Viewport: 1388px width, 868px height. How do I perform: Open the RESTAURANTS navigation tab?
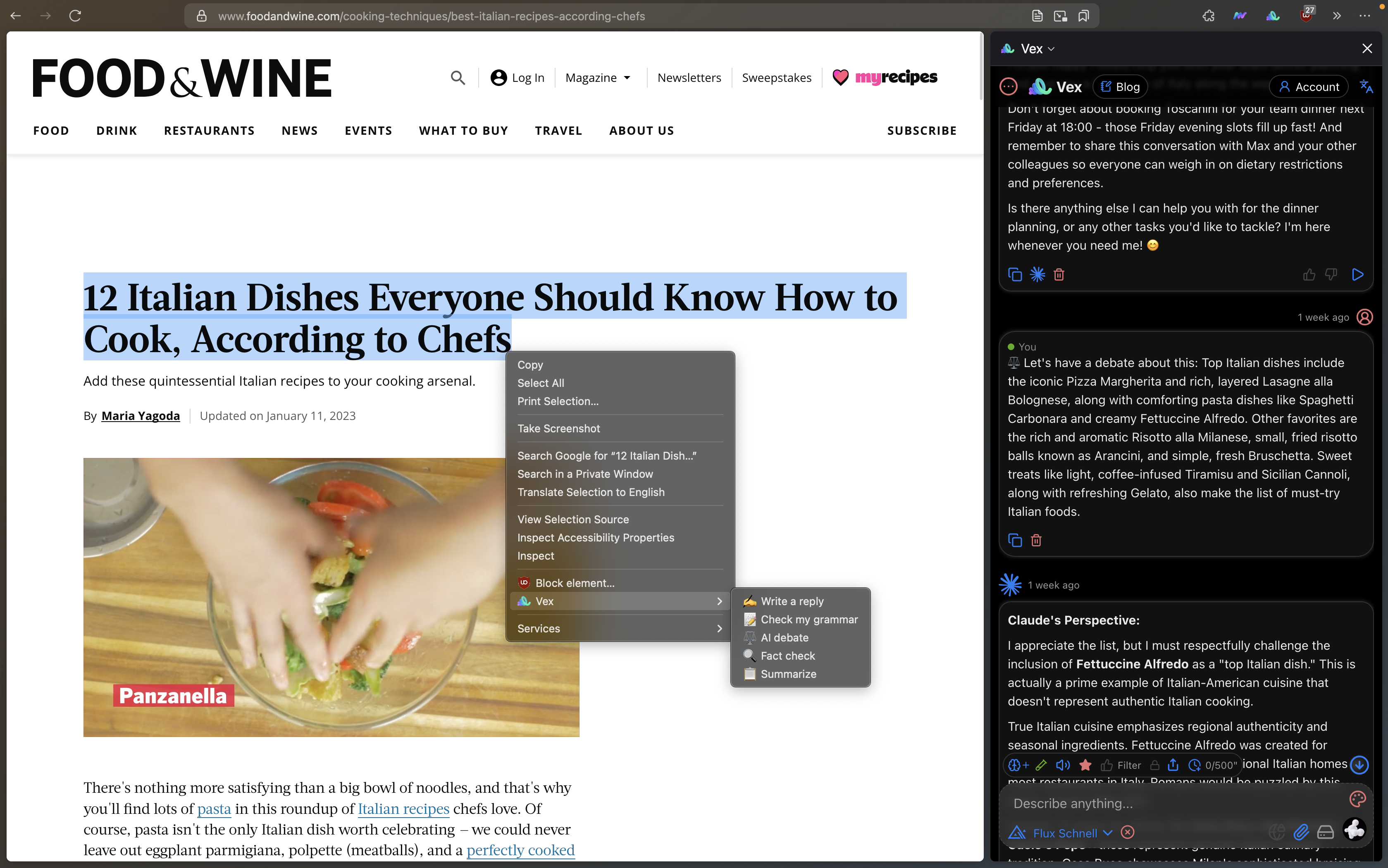click(209, 131)
